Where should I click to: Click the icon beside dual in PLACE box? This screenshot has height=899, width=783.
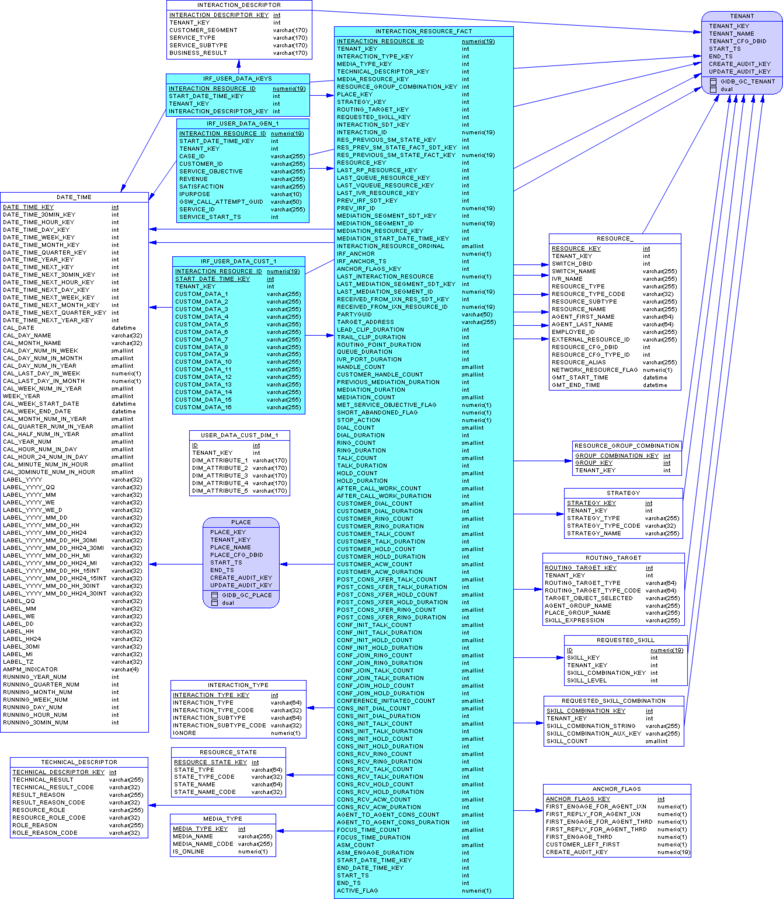(214, 603)
